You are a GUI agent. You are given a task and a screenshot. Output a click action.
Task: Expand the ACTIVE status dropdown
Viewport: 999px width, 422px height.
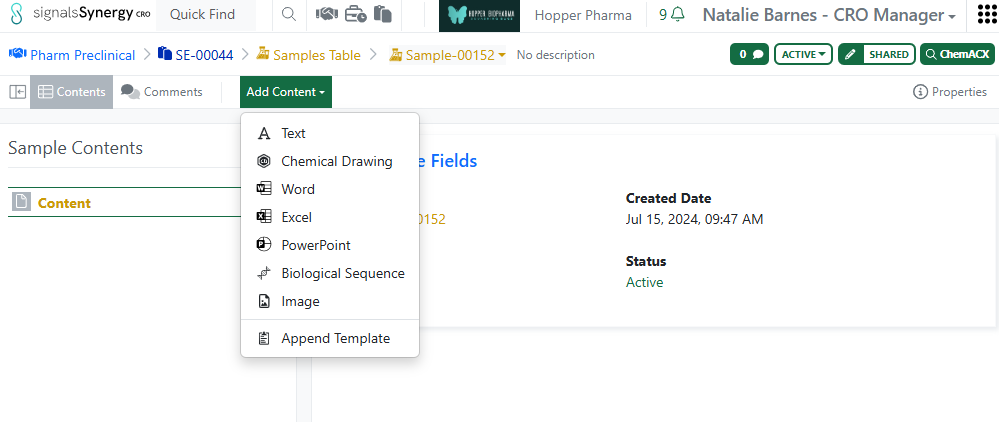coord(804,54)
